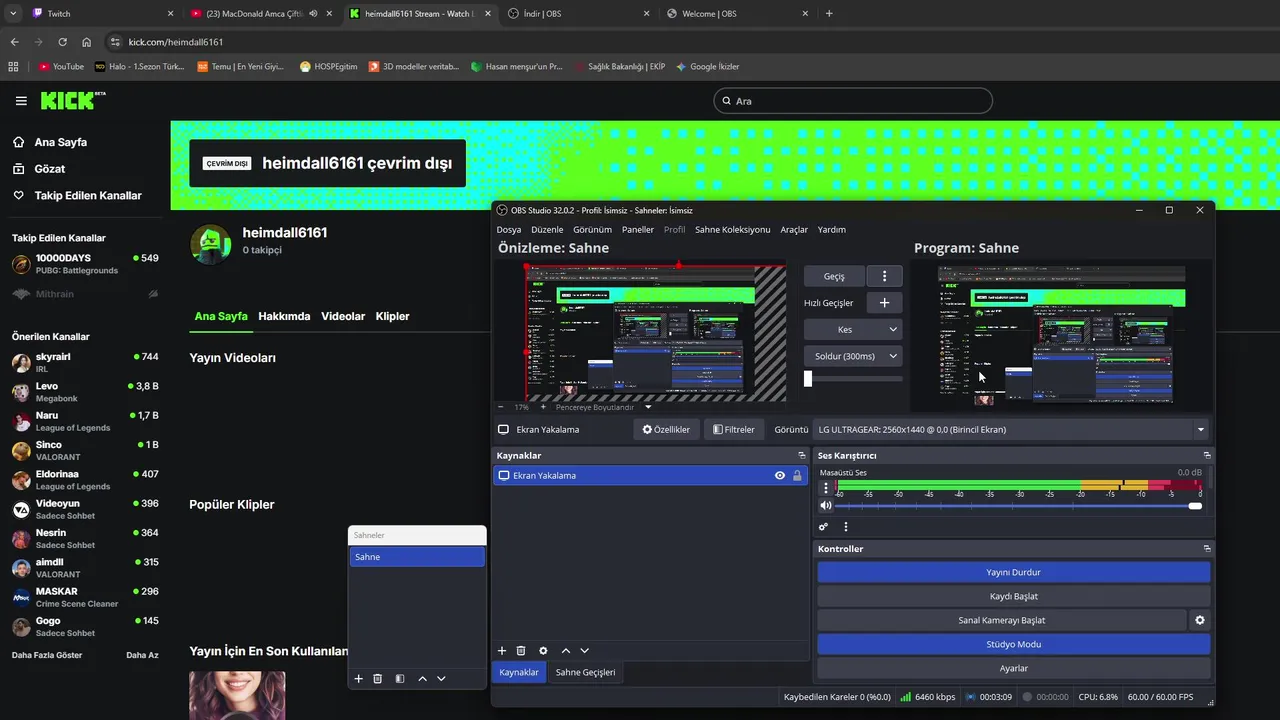Delete the selected source with trash icon
The image size is (1280, 720).
[521, 651]
